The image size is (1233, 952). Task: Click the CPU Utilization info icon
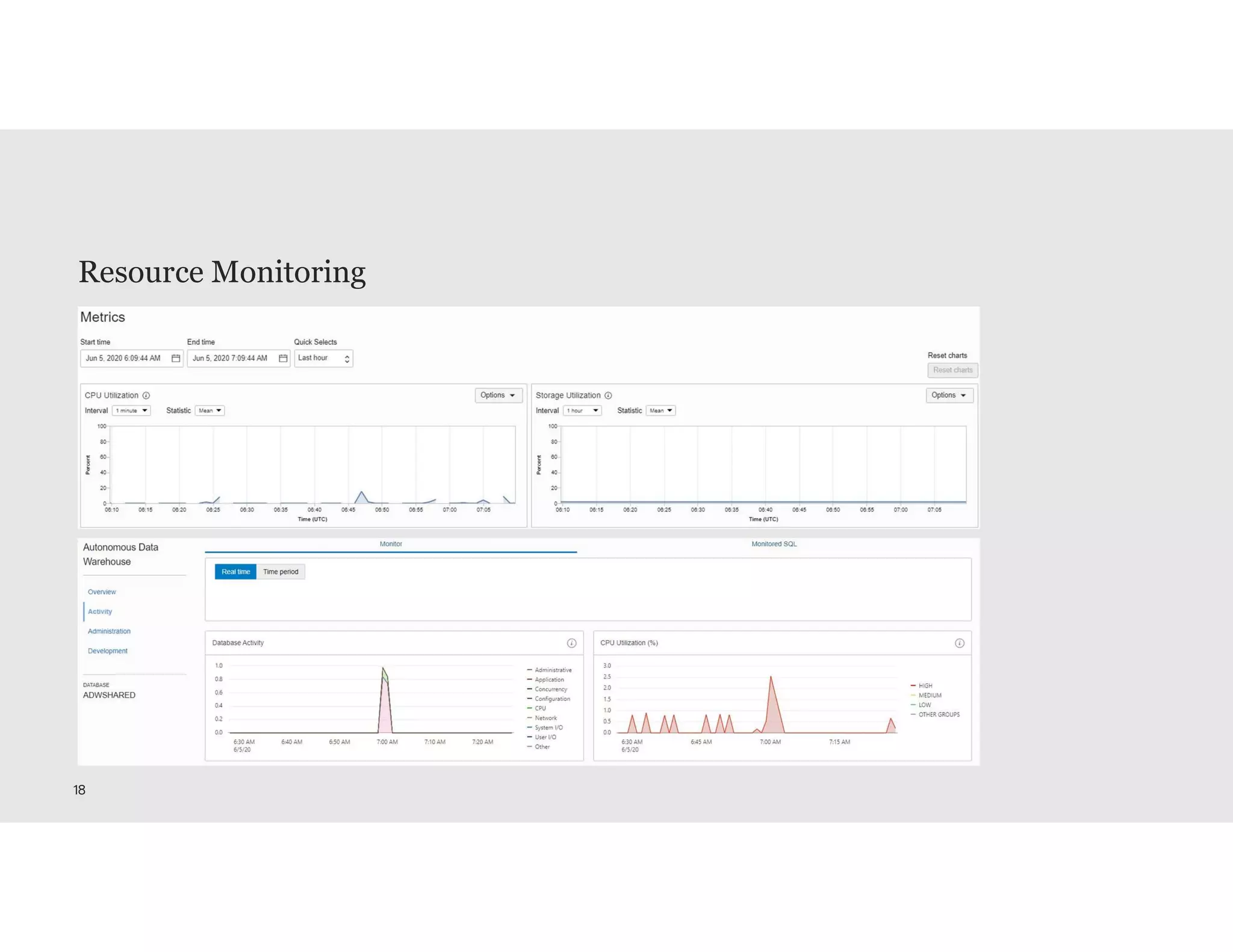point(146,395)
